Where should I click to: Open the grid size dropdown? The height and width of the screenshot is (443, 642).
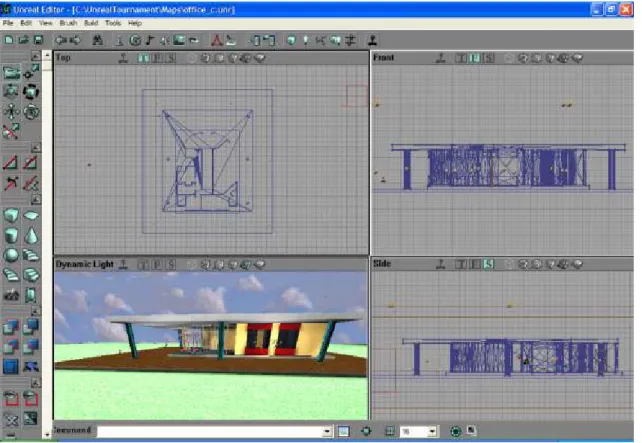(x=432, y=432)
